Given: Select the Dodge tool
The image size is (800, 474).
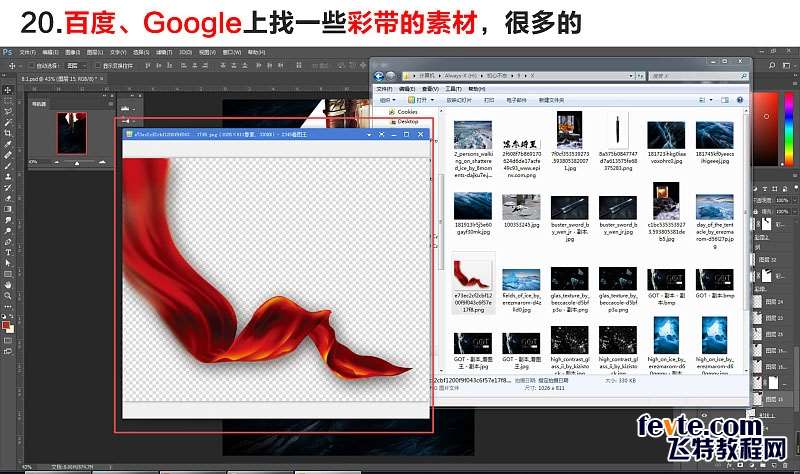Looking at the screenshot, I should (8, 231).
